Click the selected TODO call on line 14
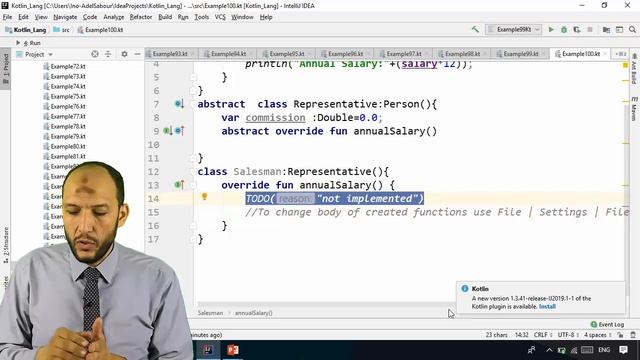 tap(334, 198)
